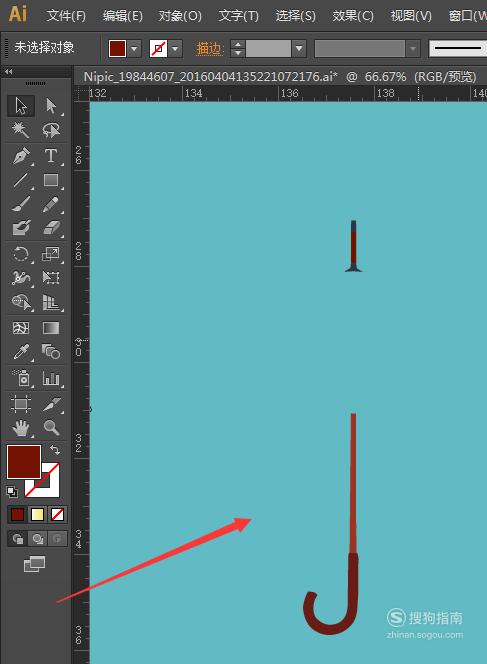
Task: Set paint mode to Gradient
Action: click(x=37, y=514)
